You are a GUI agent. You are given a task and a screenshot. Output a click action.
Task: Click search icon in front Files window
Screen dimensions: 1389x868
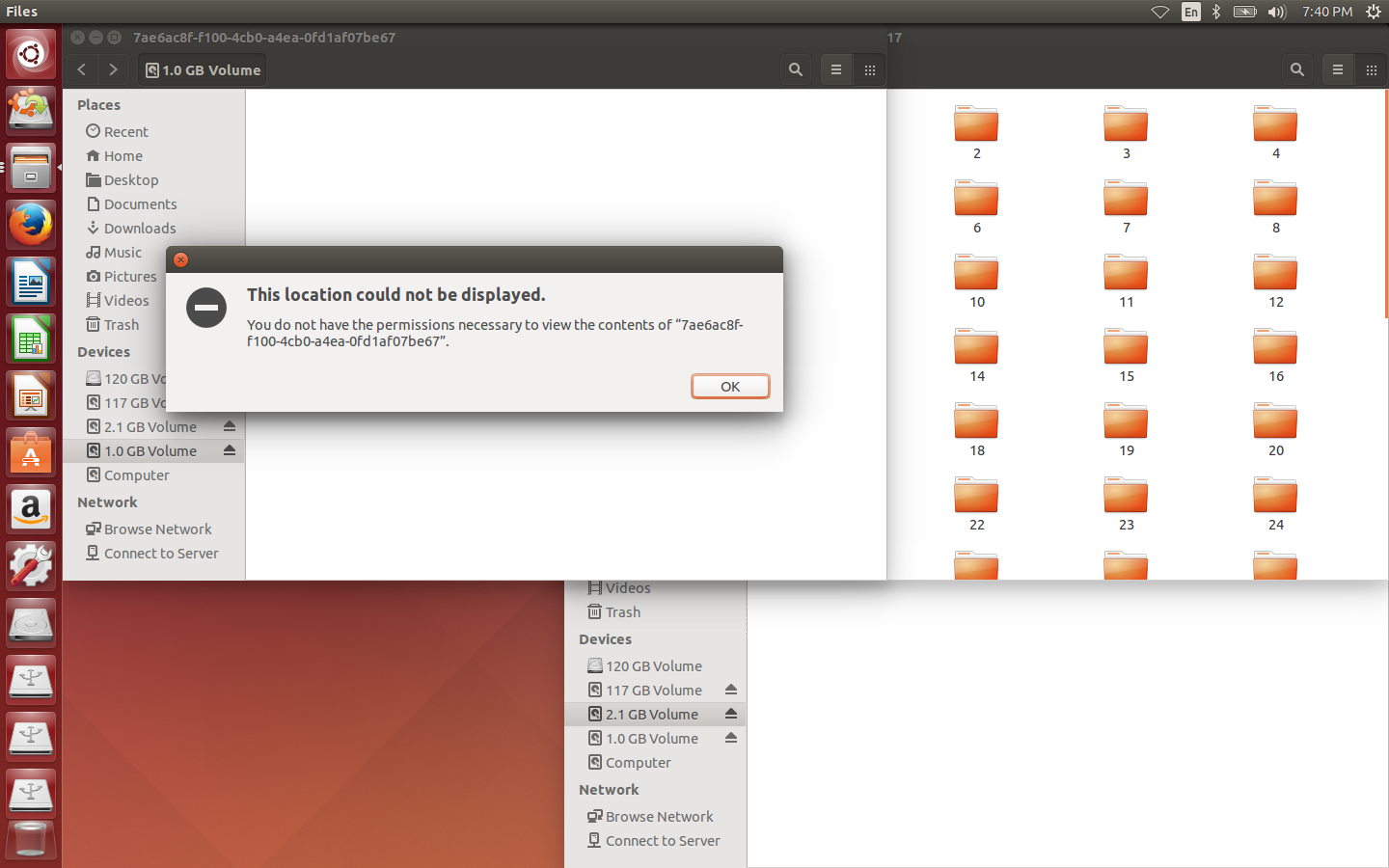pyautogui.click(x=796, y=69)
